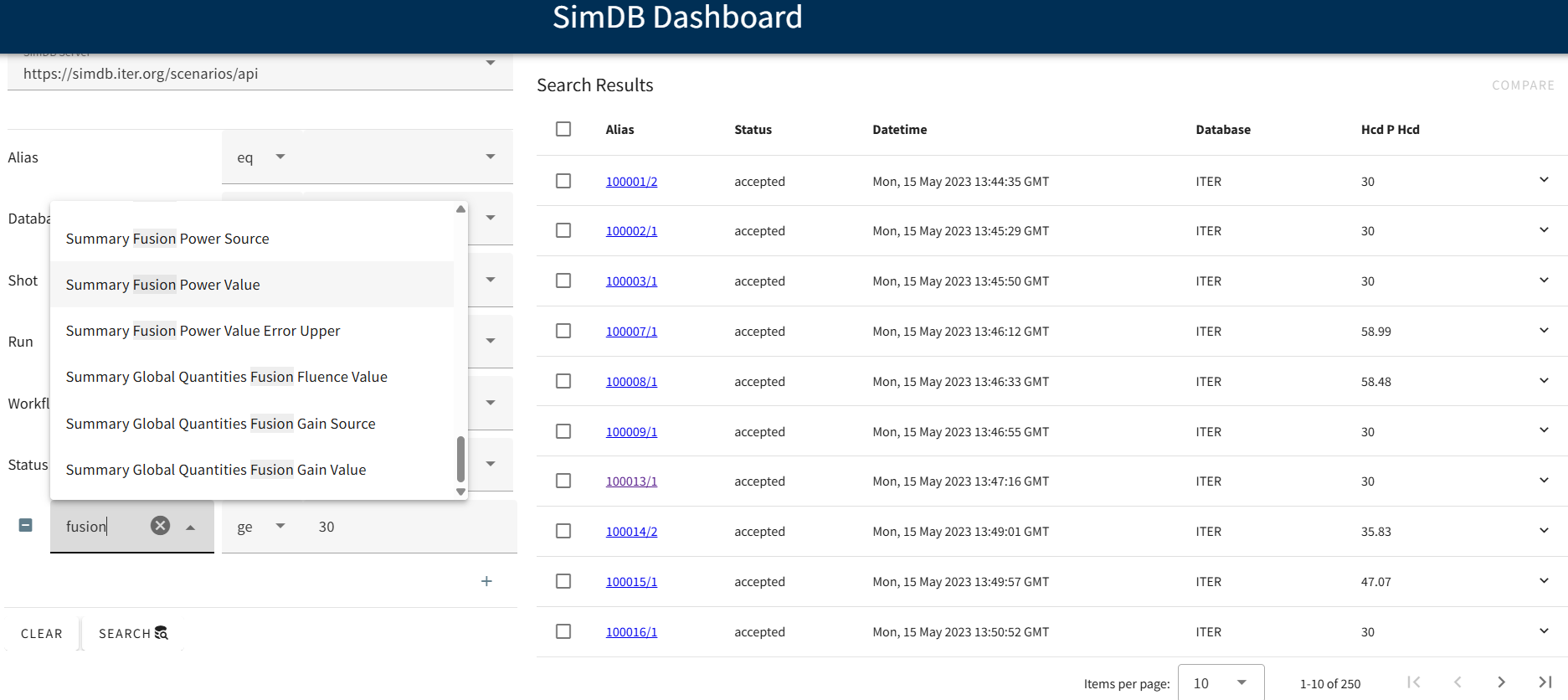
Task: Check the box for row 100001/2
Action: [x=563, y=182]
